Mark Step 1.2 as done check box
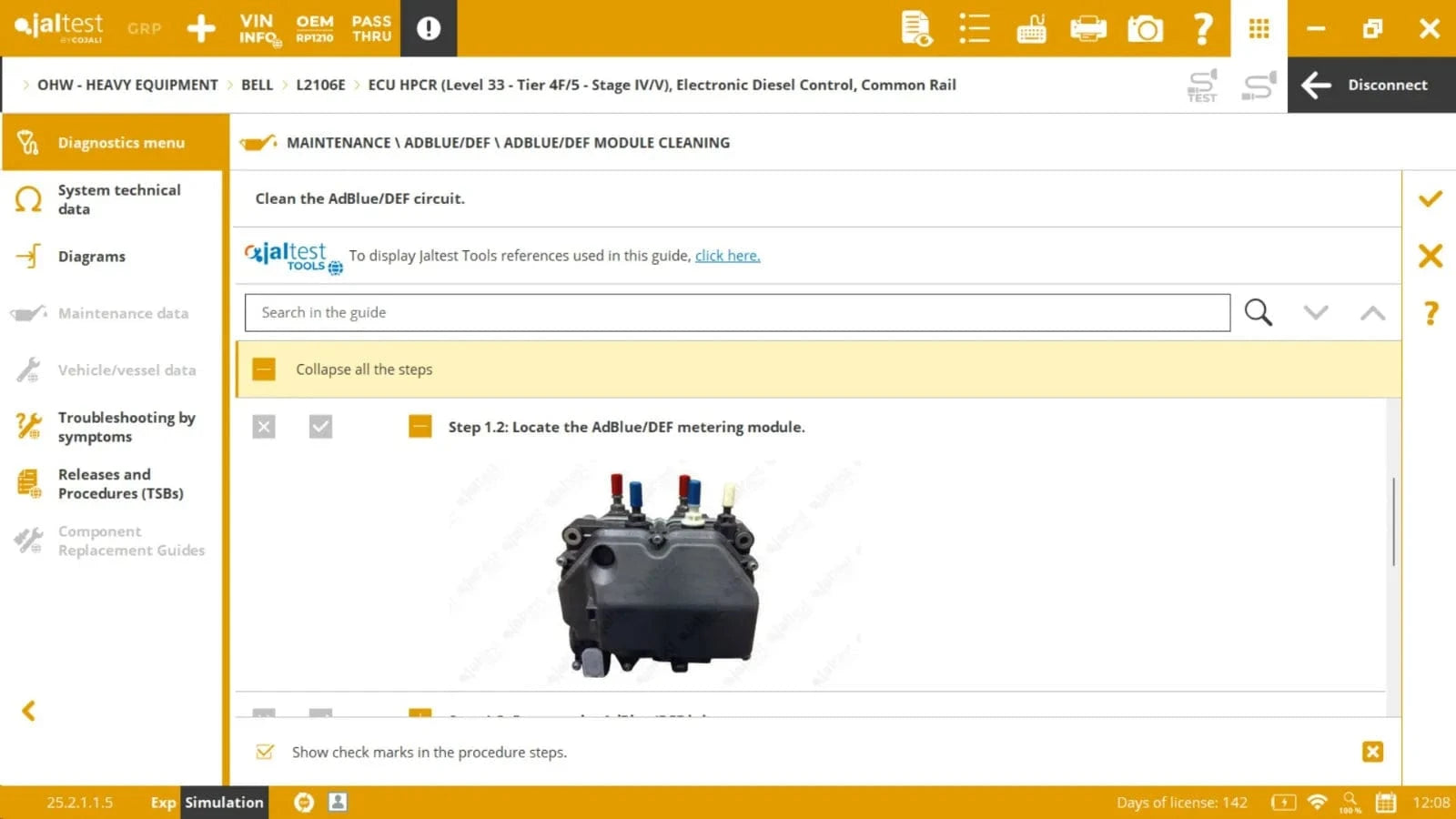 (320, 426)
